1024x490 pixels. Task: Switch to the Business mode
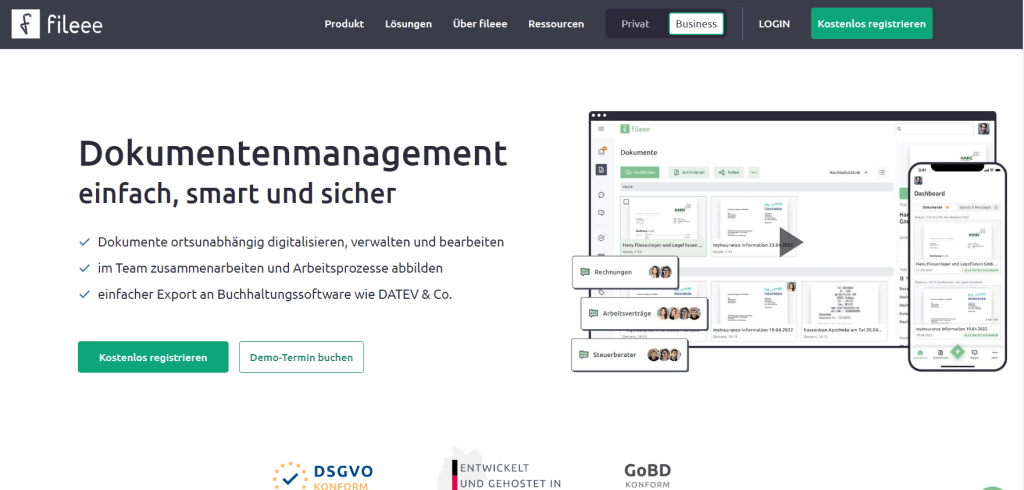tap(696, 24)
